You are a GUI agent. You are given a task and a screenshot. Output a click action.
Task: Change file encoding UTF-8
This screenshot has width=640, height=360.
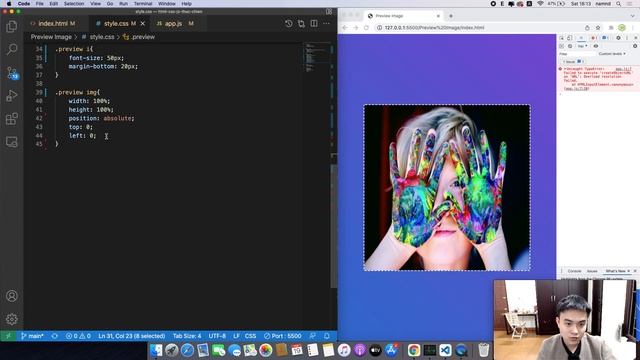click(217, 336)
